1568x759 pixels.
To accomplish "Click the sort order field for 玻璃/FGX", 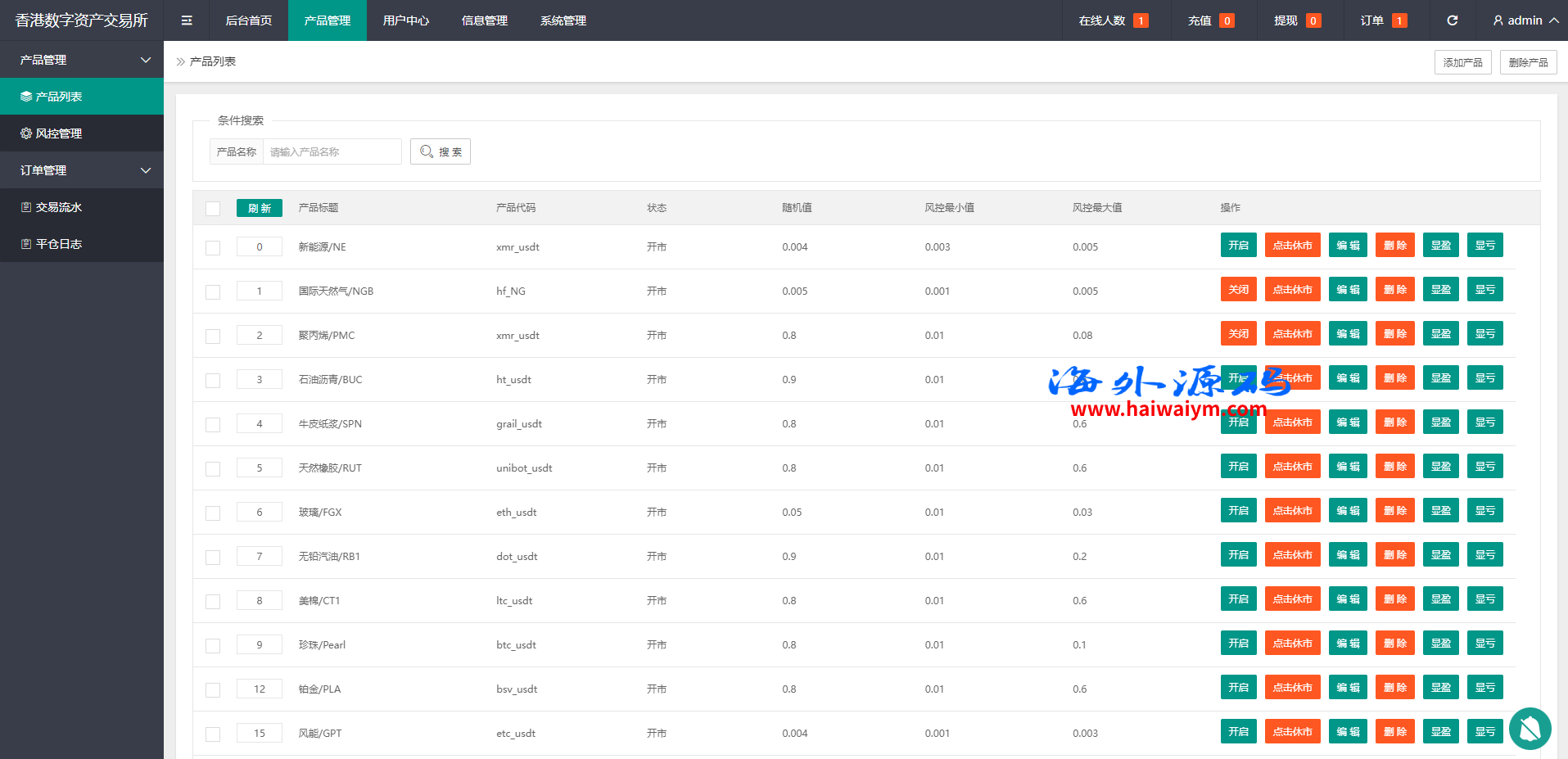I will coord(260,513).
